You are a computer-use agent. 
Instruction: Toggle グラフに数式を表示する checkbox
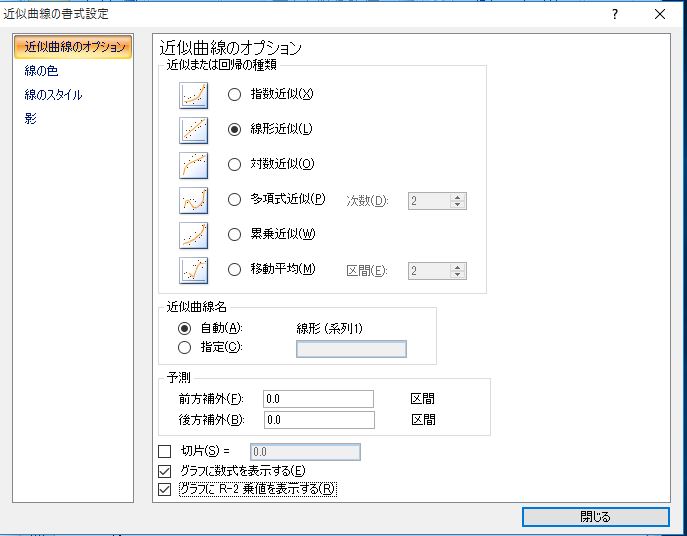[165, 471]
